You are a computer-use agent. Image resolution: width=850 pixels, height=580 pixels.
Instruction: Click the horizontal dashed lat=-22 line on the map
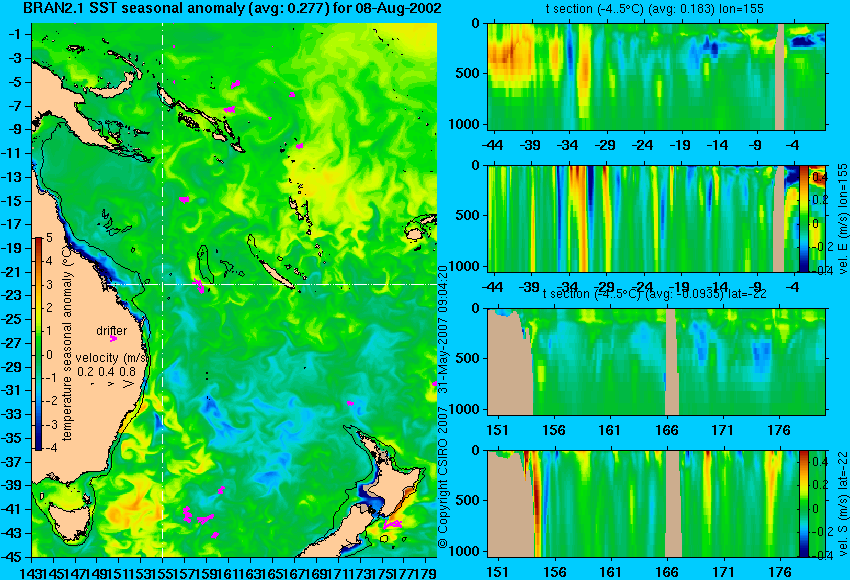[x=271, y=285]
